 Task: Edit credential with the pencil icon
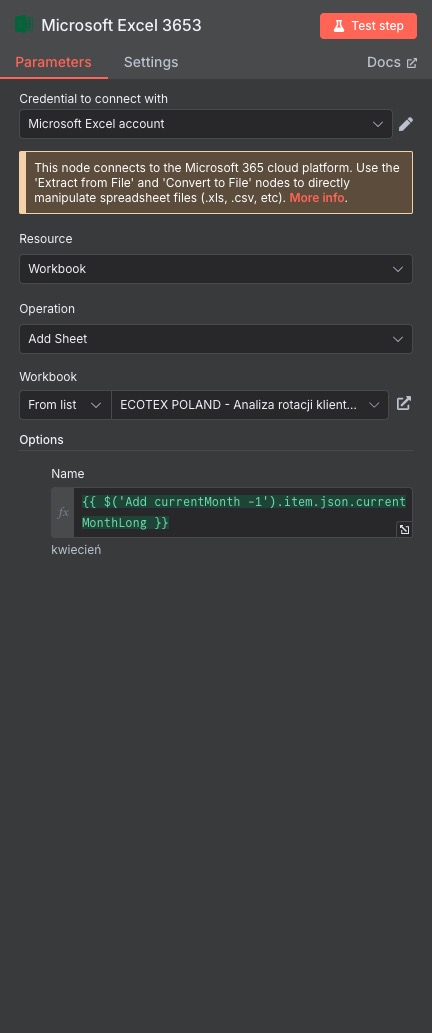click(x=406, y=124)
